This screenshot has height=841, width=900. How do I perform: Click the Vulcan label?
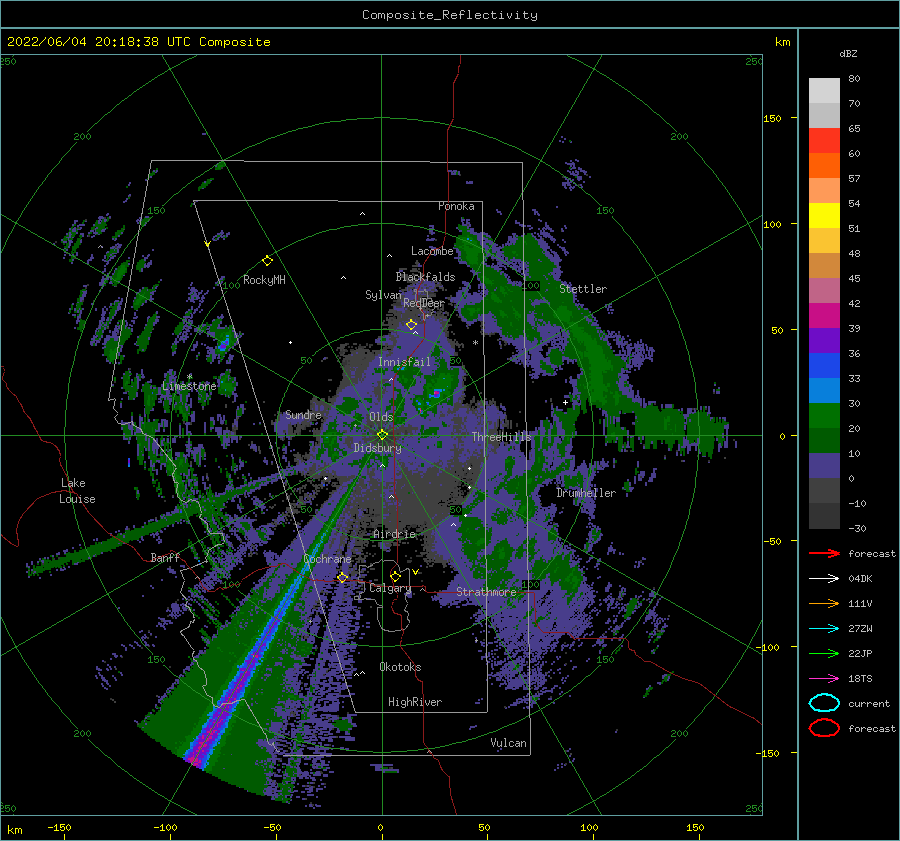508,743
